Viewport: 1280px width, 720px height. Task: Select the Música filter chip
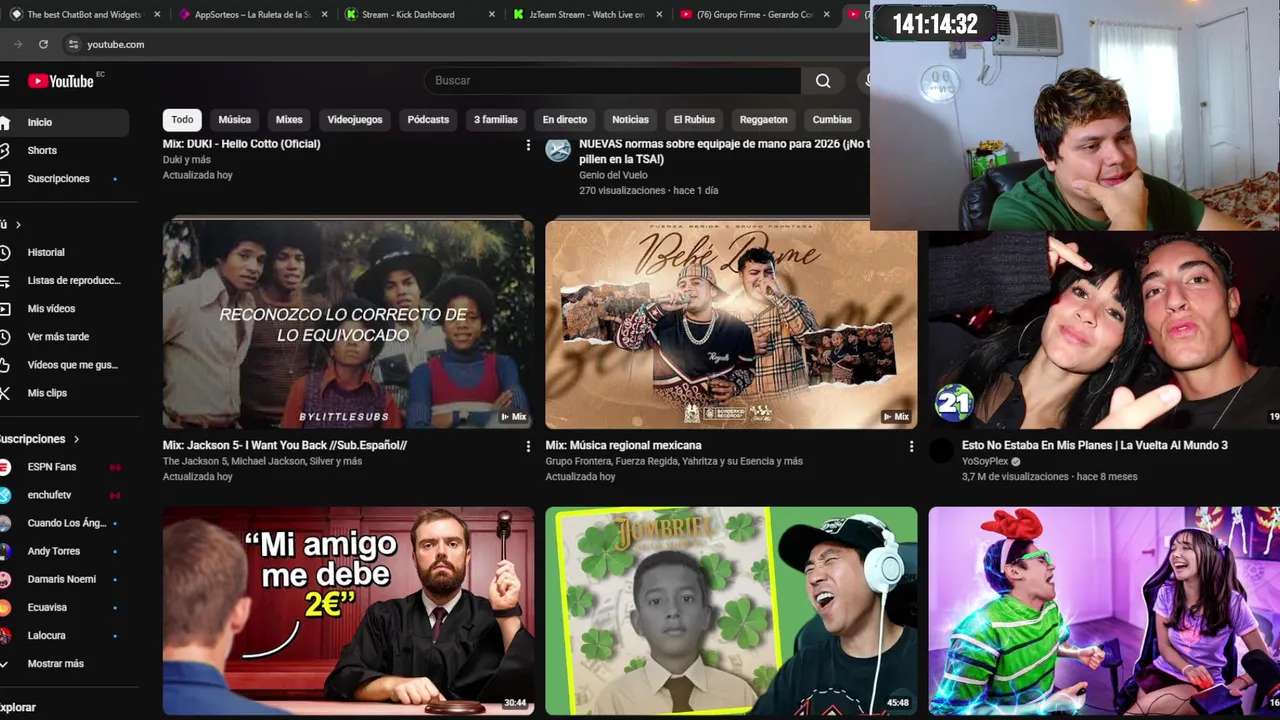point(235,120)
